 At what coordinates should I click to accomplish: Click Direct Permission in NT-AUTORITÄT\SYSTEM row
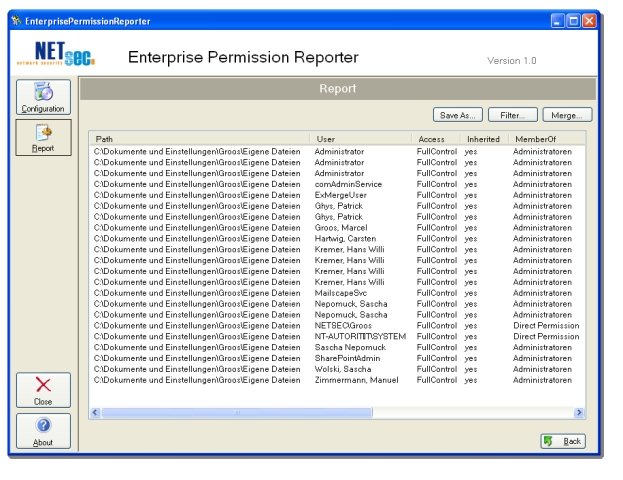(546, 337)
